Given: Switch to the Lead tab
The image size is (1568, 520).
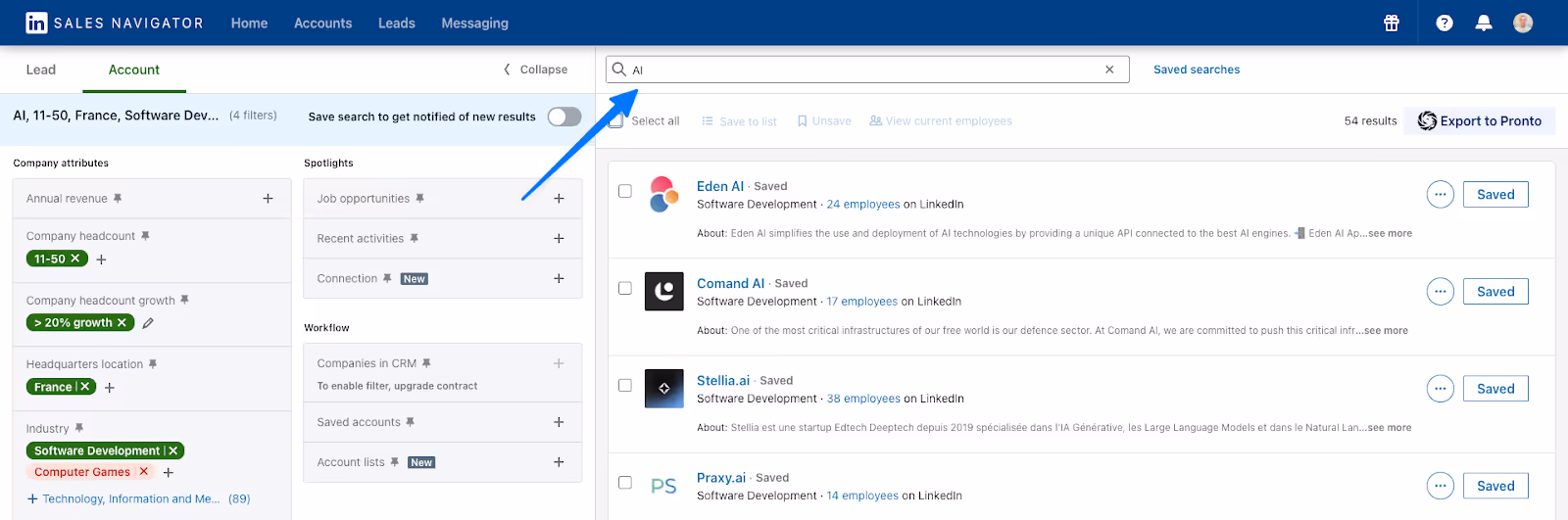Looking at the screenshot, I should (41, 70).
